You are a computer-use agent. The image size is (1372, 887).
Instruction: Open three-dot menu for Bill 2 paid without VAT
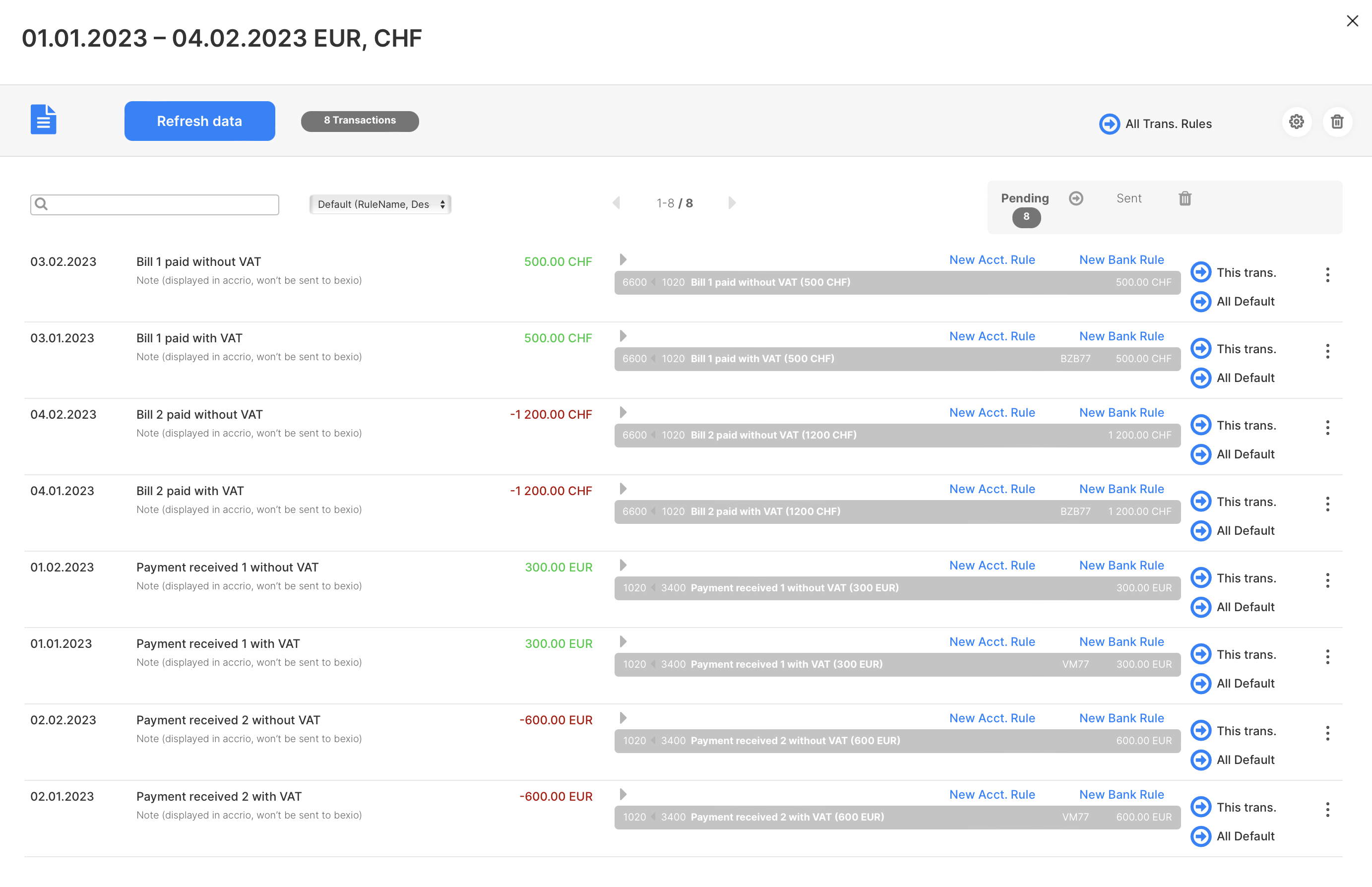[x=1327, y=427]
